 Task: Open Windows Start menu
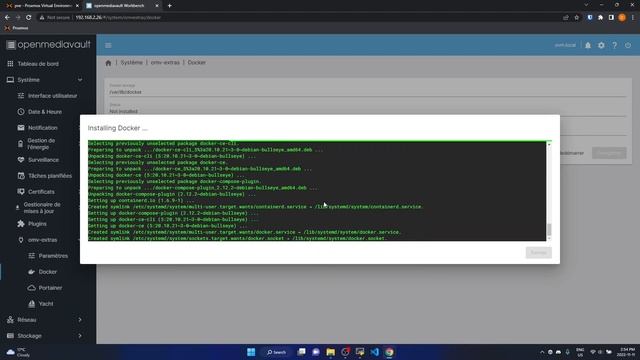251,352
